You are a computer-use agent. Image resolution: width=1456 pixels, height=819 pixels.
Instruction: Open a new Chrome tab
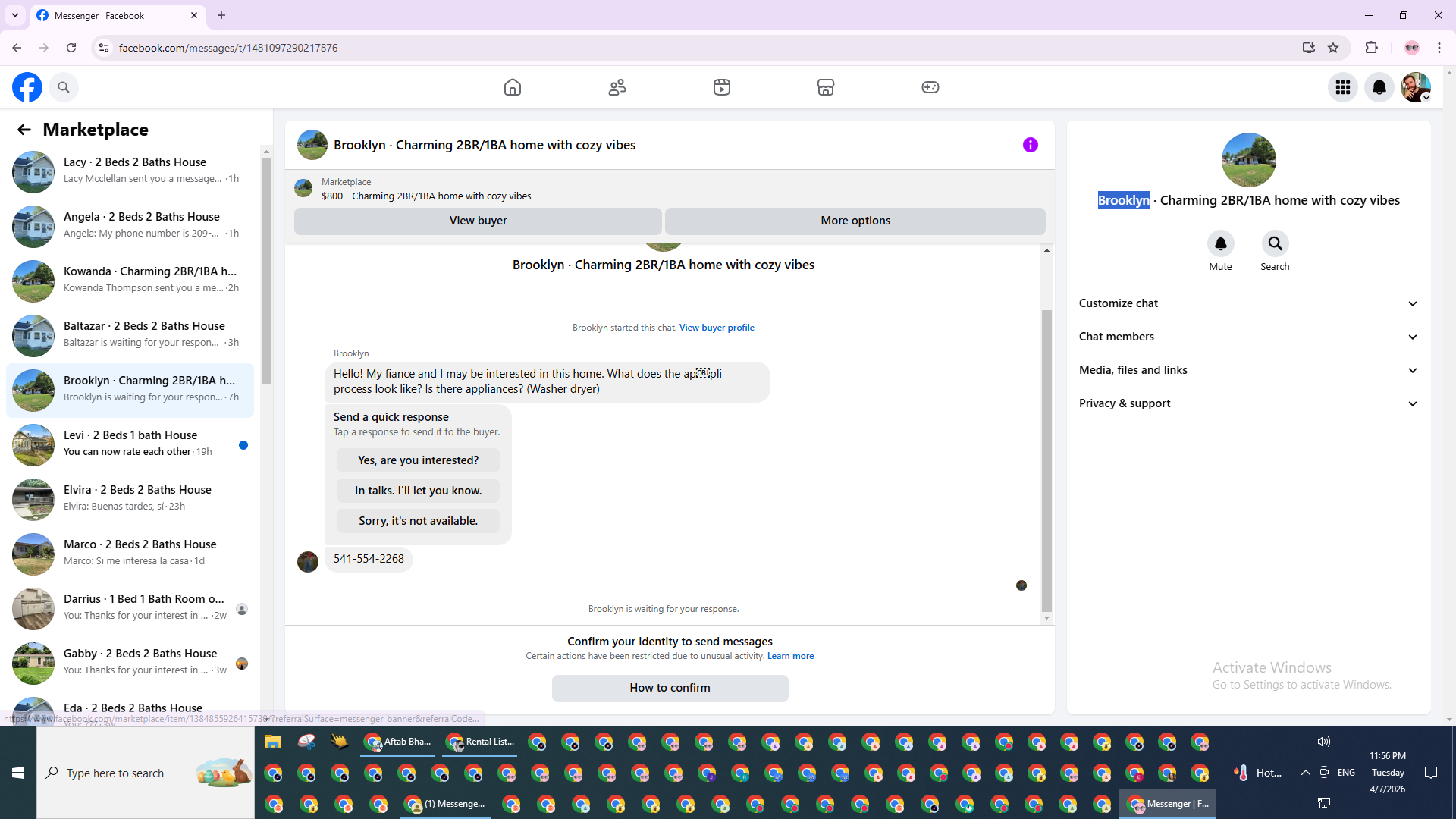click(x=221, y=15)
